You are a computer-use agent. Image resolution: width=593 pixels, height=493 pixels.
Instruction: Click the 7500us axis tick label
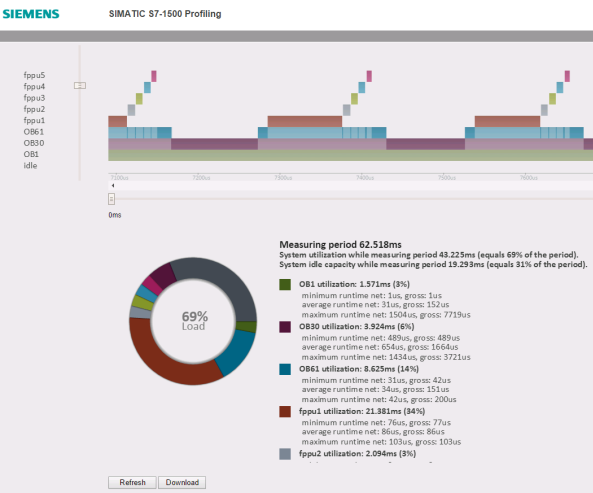tap(447, 177)
